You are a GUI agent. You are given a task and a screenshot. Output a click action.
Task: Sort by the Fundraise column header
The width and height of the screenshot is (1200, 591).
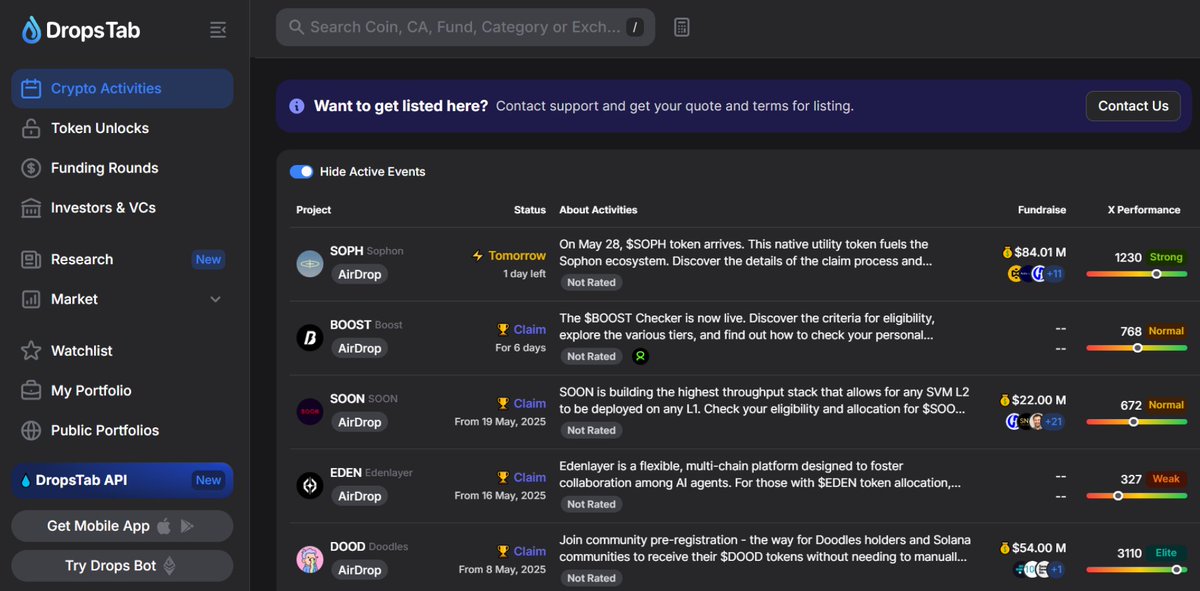[x=1042, y=210]
